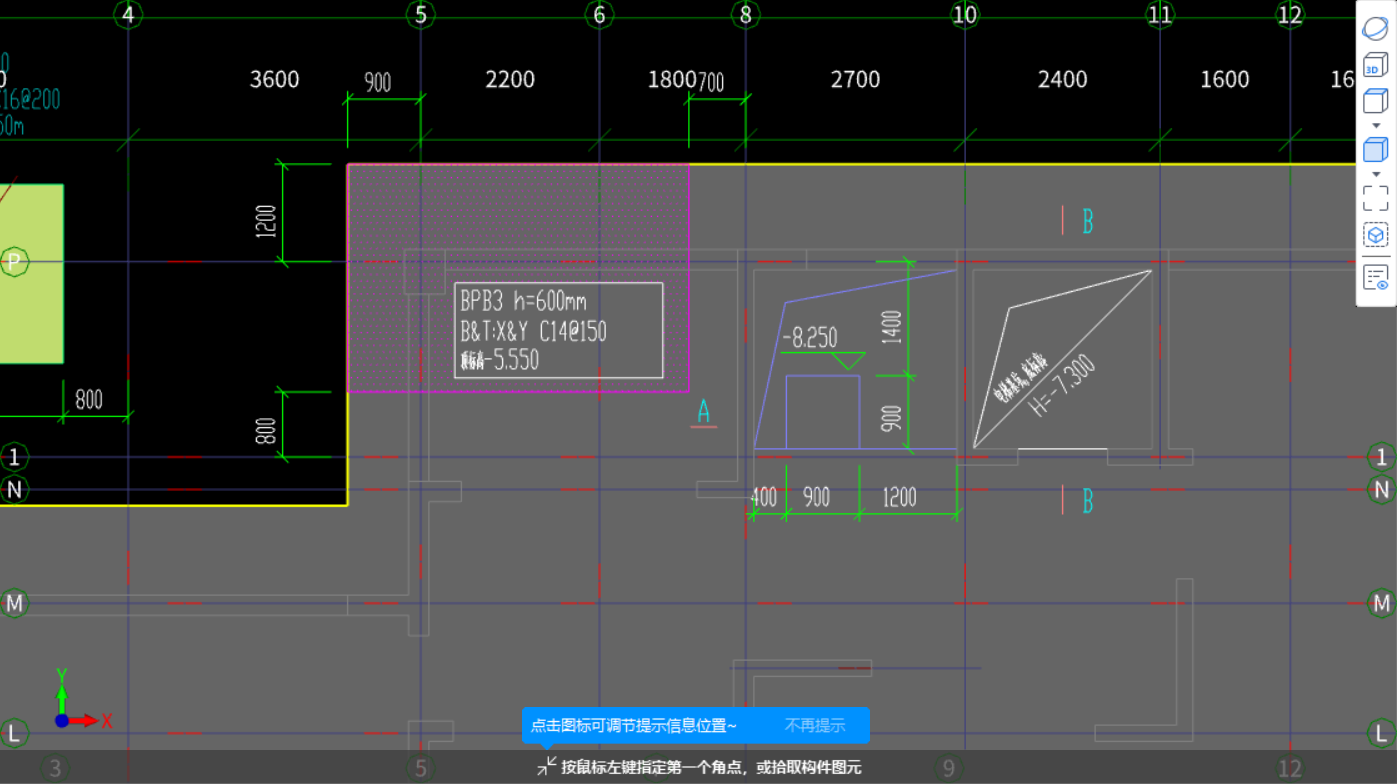The width and height of the screenshot is (1397, 784).
Task: Click the dashed box component-selection icon
Action: tap(1375, 235)
